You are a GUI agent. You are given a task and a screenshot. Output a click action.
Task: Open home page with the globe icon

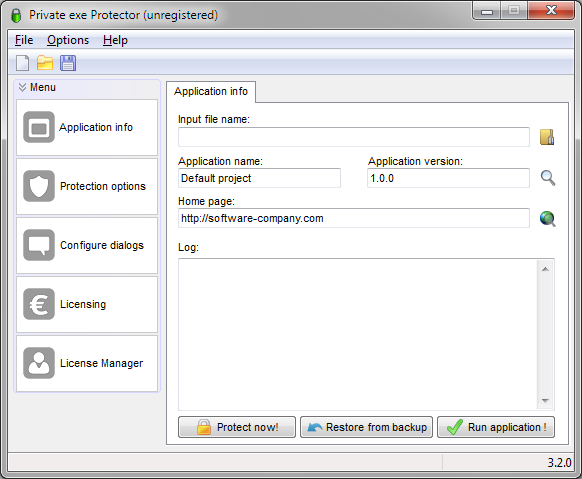[x=548, y=219]
